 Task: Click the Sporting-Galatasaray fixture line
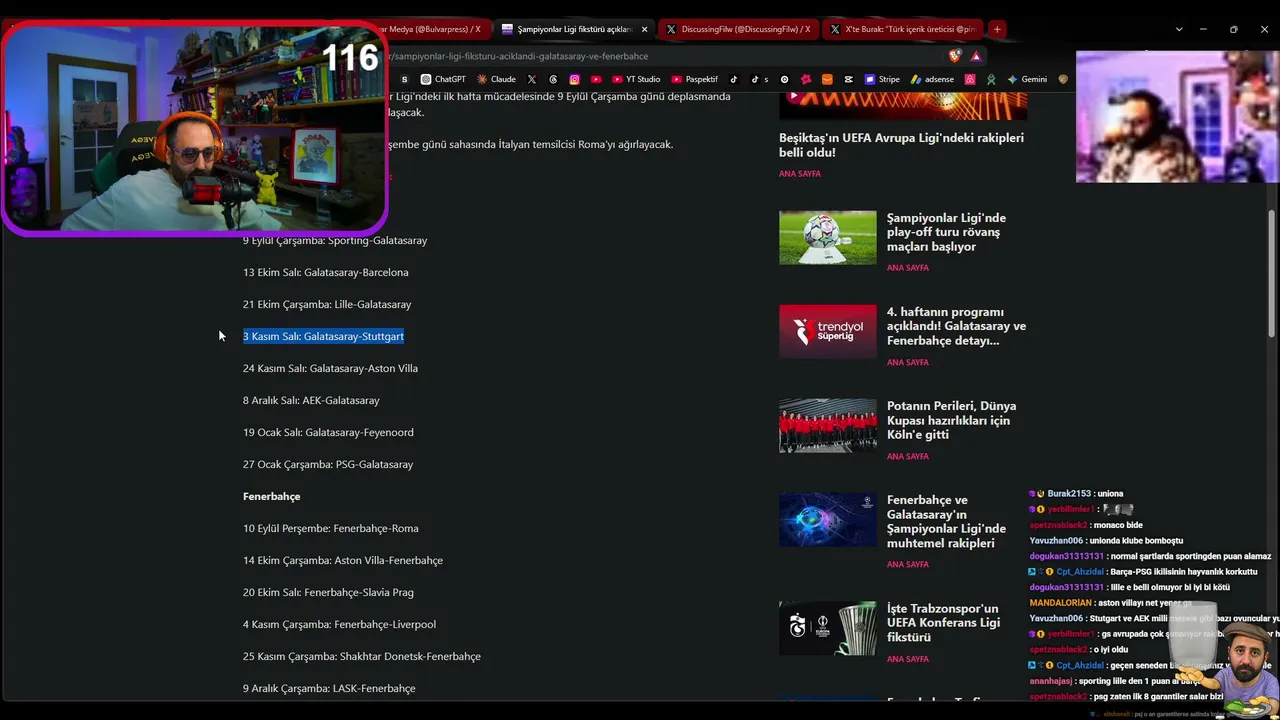tap(335, 240)
